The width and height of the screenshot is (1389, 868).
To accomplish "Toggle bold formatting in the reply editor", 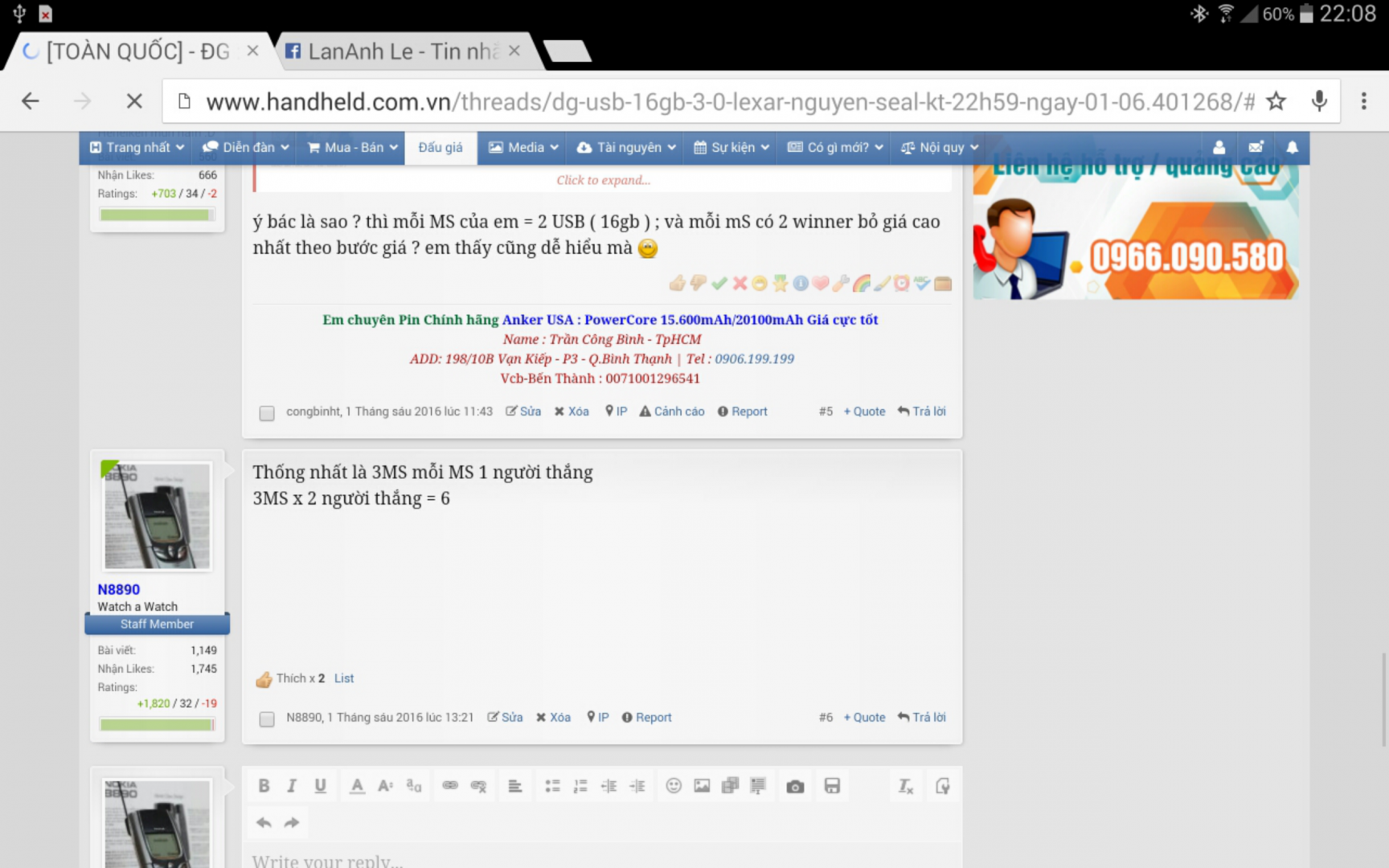I will [x=264, y=785].
